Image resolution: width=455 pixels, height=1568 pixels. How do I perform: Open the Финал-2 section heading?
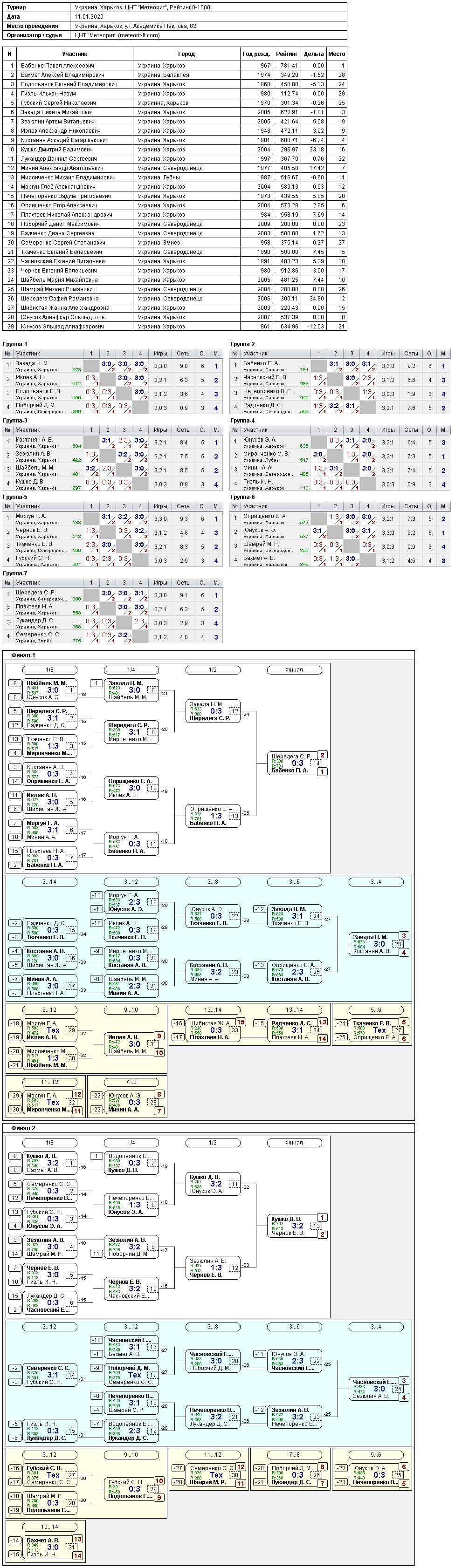(23, 1128)
